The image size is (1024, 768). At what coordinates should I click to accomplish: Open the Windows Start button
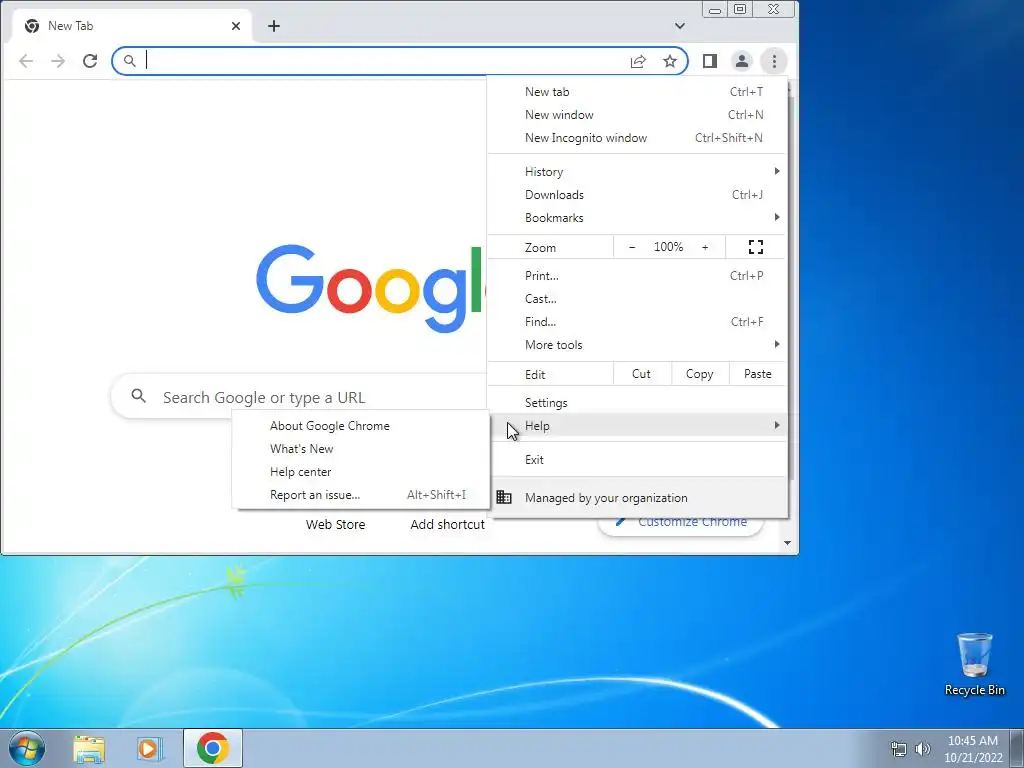pos(27,748)
